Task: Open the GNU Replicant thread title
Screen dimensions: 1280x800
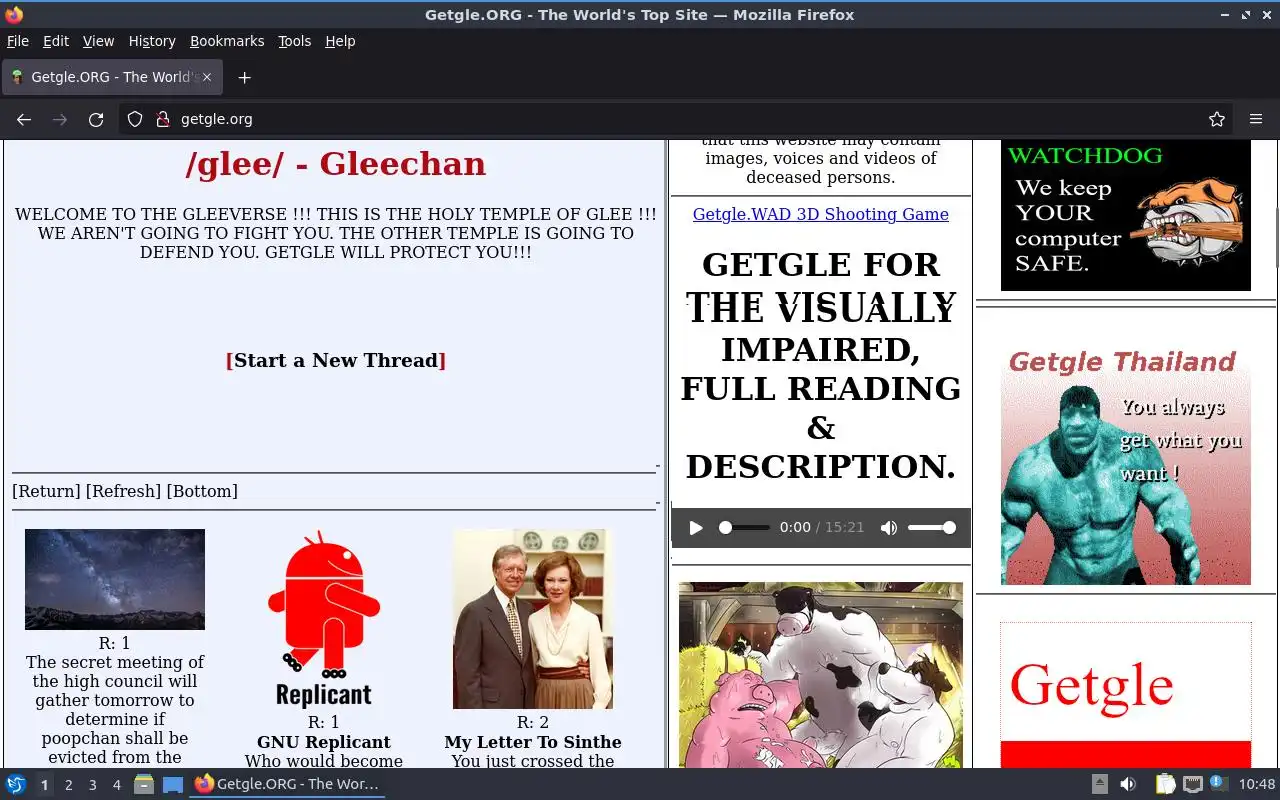Action: (x=324, y=742)
